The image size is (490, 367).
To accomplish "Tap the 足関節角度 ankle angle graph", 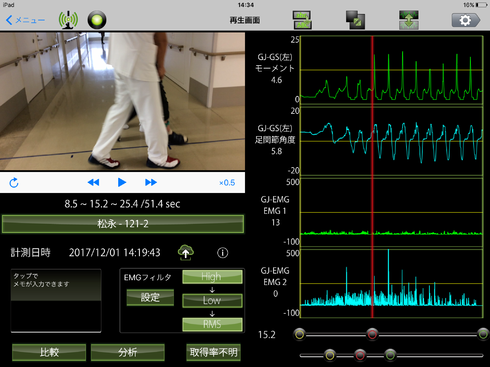I will click(392, 141).
